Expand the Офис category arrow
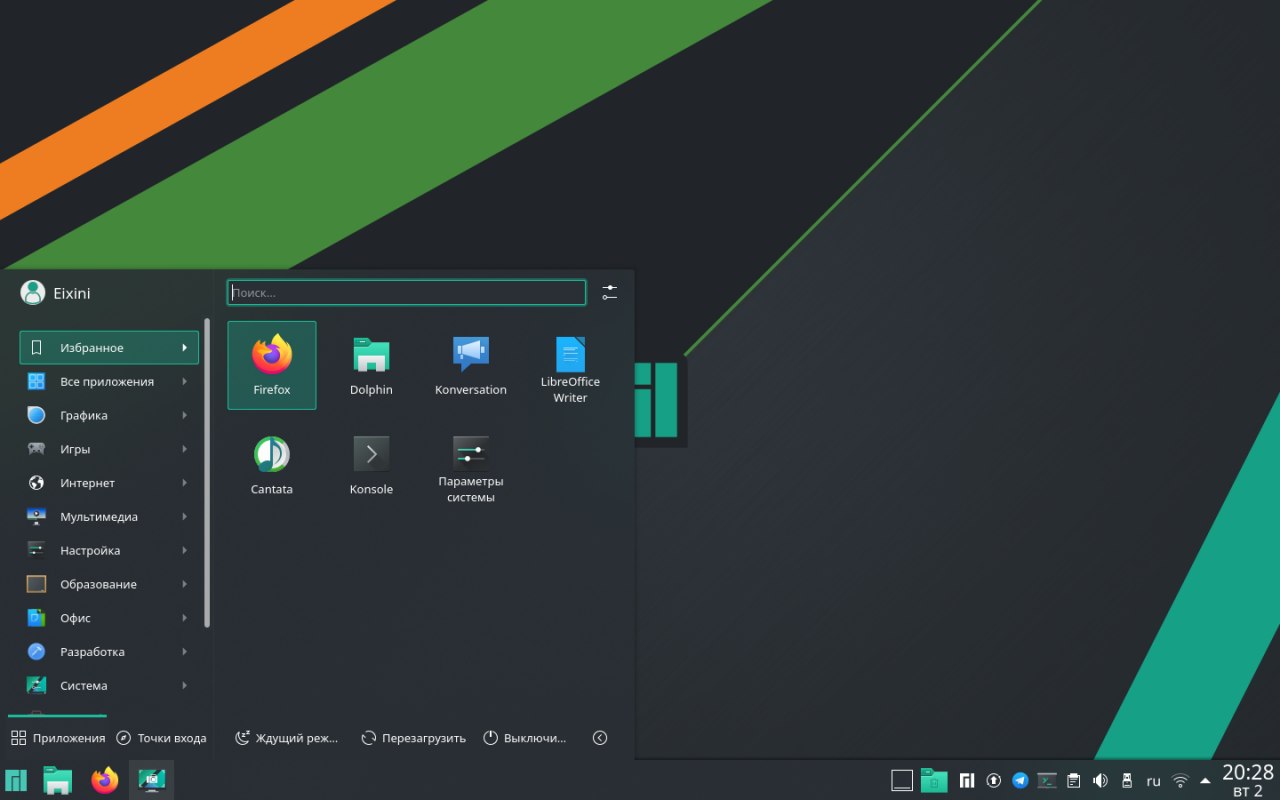 [x=185, y=618]
